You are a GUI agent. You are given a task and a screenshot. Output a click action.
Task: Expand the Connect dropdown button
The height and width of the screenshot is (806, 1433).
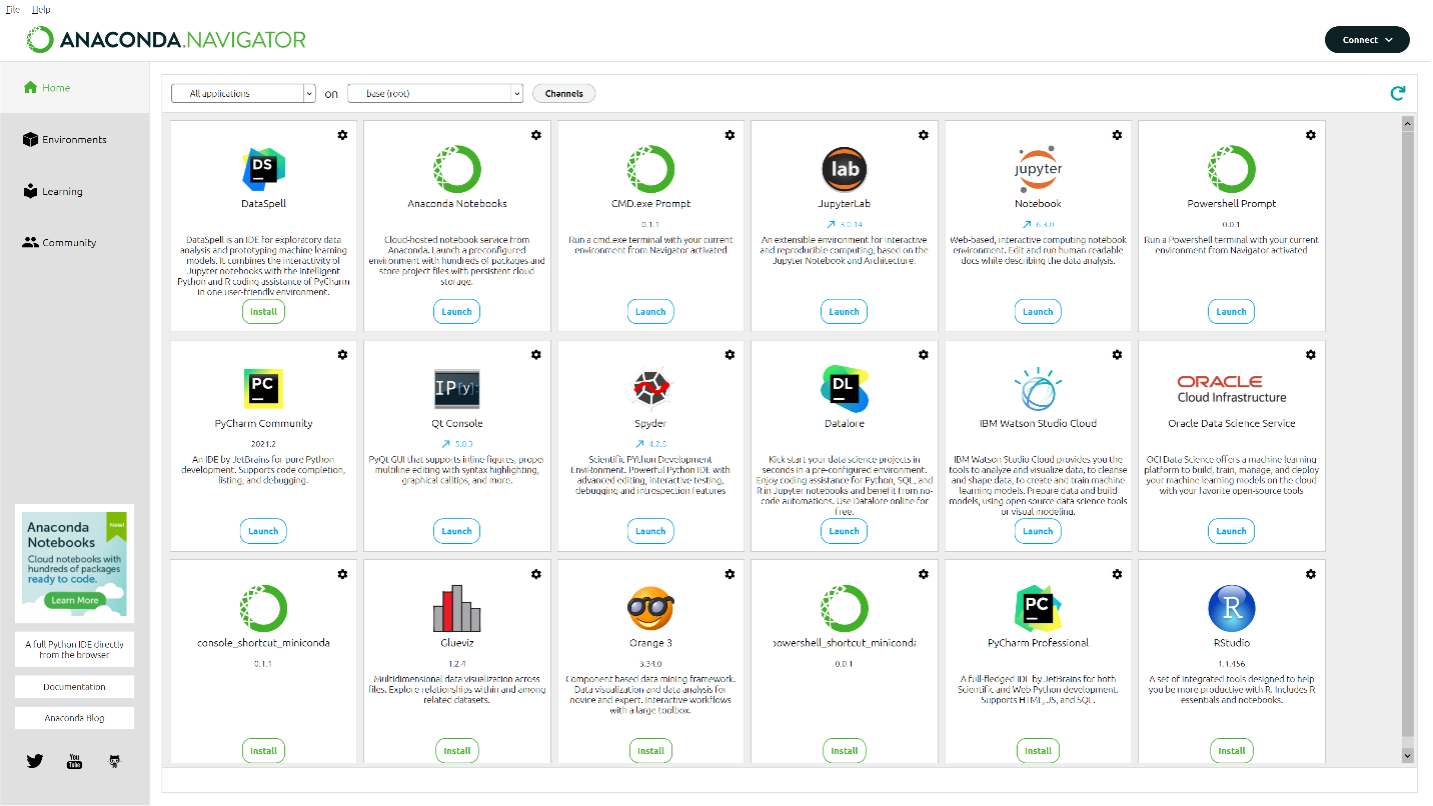click(1367, 40)
